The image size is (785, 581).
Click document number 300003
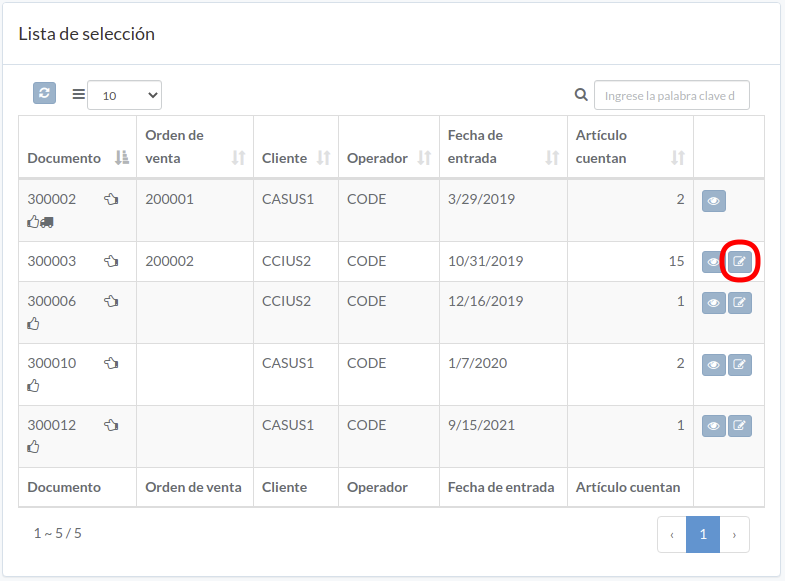(x=52, y=261)
